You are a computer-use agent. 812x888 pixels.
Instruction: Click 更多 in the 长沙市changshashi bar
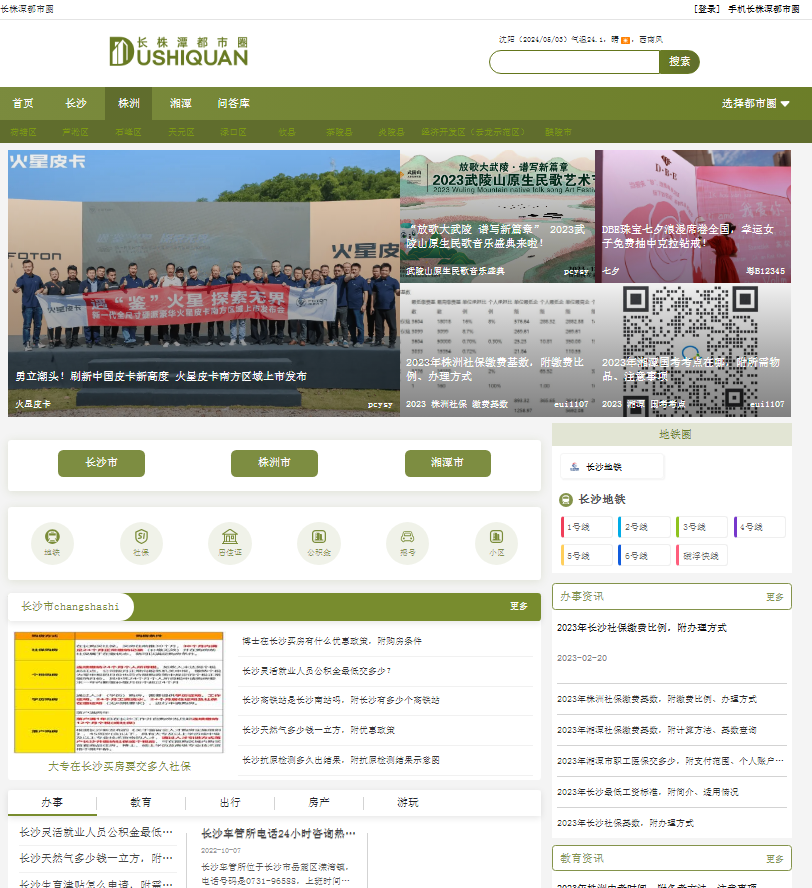519,607
